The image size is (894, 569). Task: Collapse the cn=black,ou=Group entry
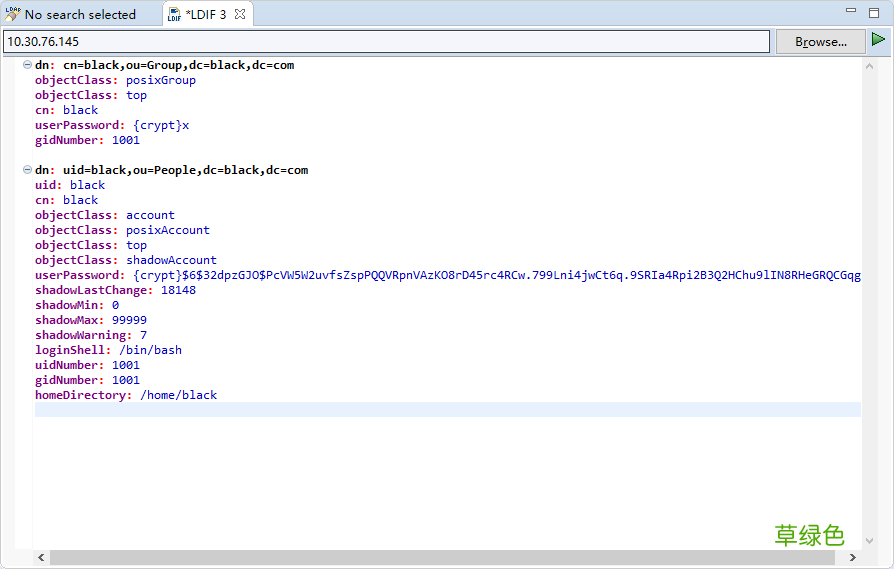click(27, 65)
